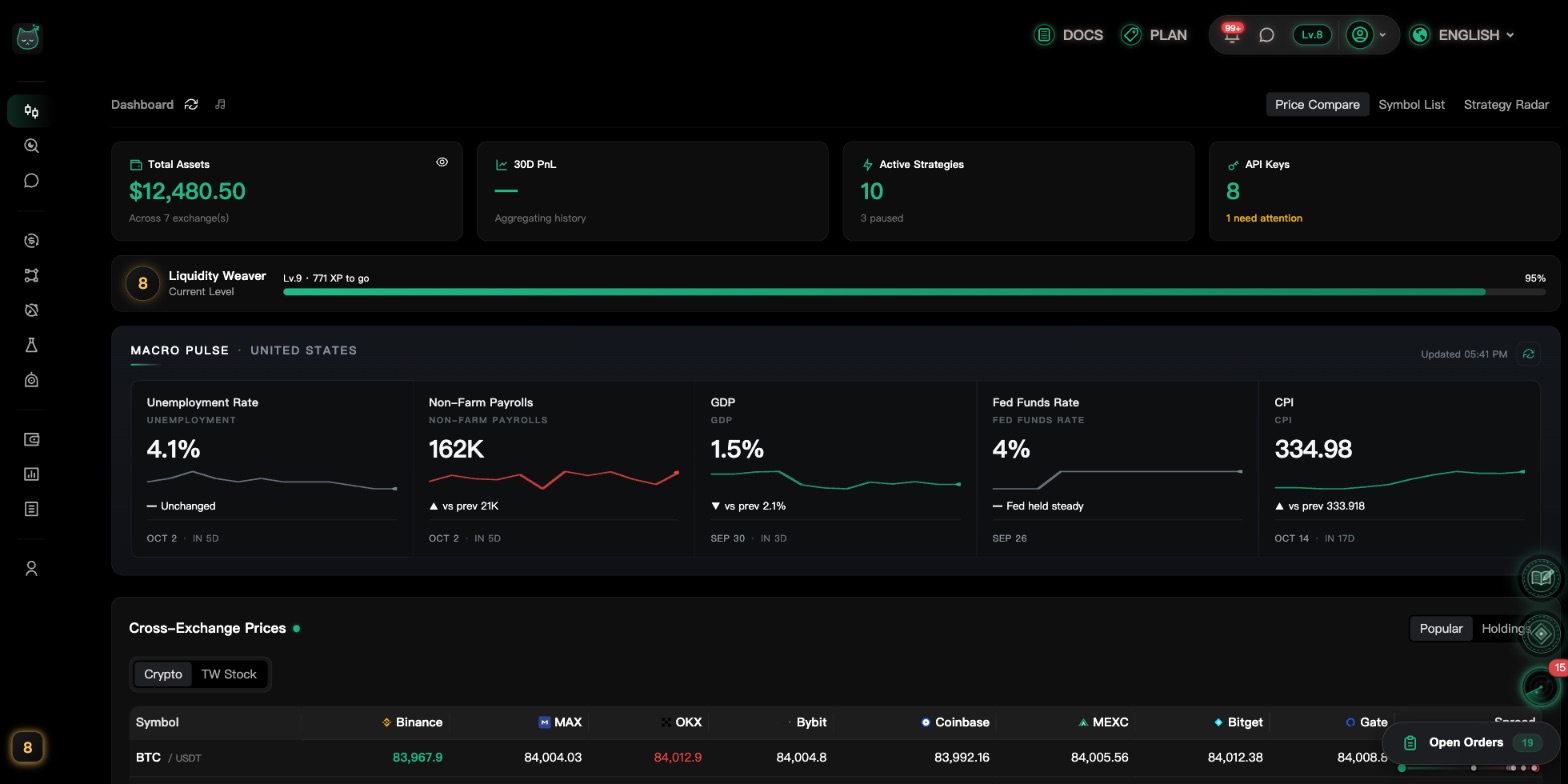The image size is (1568, 784).
Task: Open the ENGLISH language dropdown
Action: click(1462, 35)
